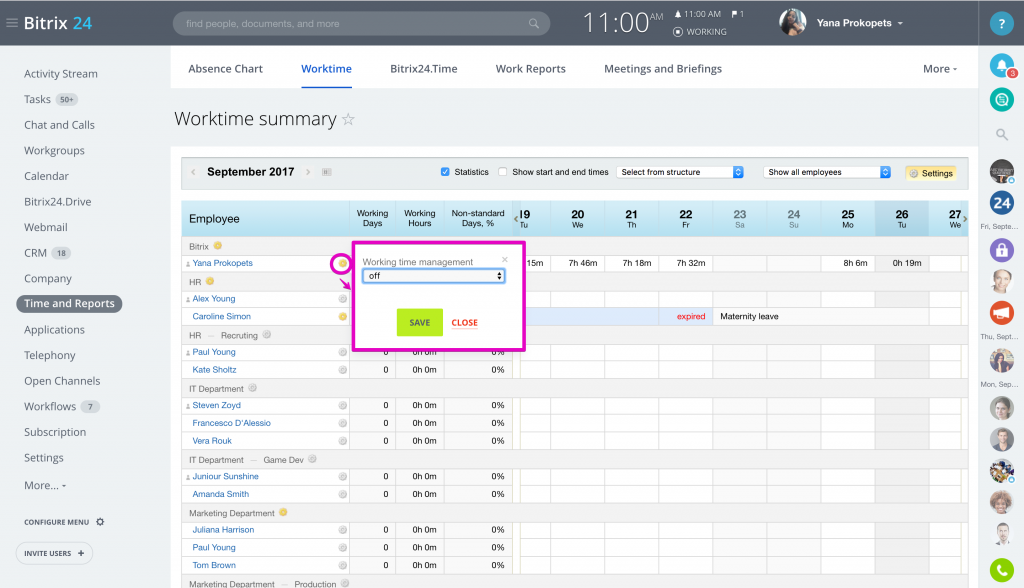The image size is (1024, 588).
Task: Open Telephony in the left menu
Action: (50, 355)
